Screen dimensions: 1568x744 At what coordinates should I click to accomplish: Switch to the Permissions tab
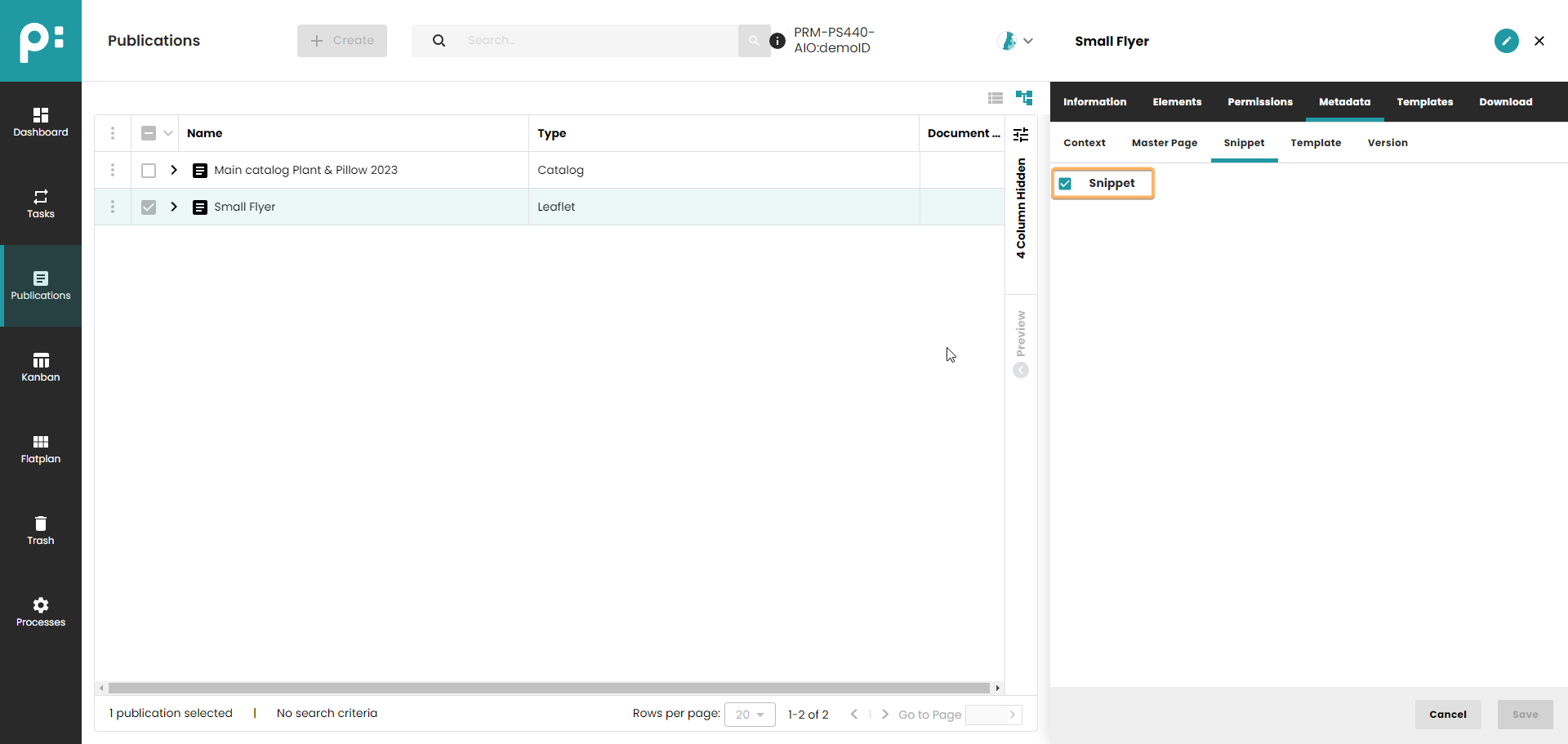[1259, 102]
